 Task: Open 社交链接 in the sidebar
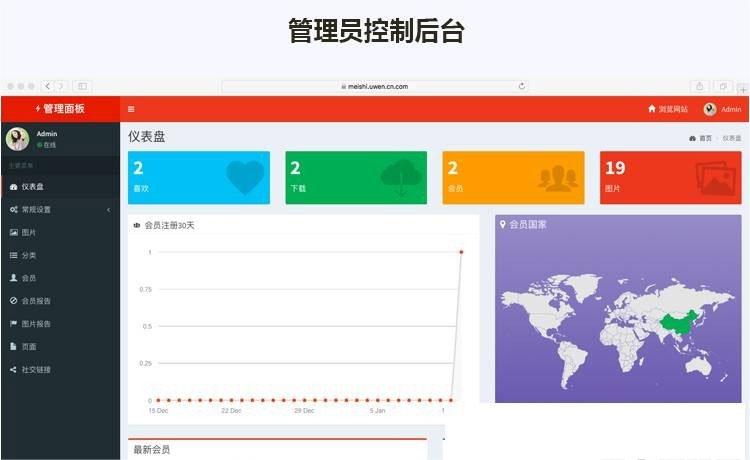[x=36, y=370]
